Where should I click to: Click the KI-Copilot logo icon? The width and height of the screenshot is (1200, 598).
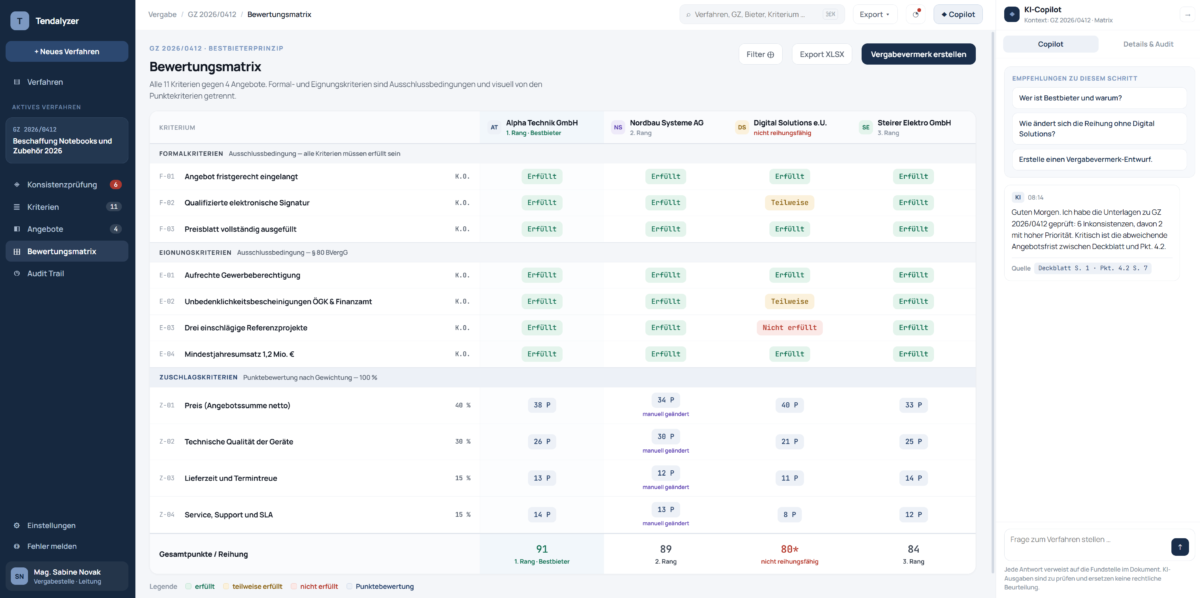pyautogui.click(x=1013, y=14)
